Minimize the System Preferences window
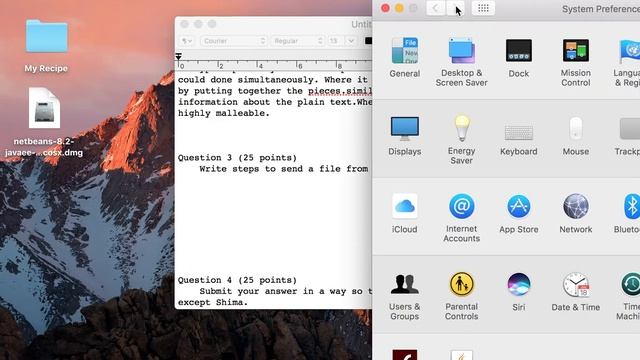640x360 pixels. pyautogui.click(x=399, y=8)
